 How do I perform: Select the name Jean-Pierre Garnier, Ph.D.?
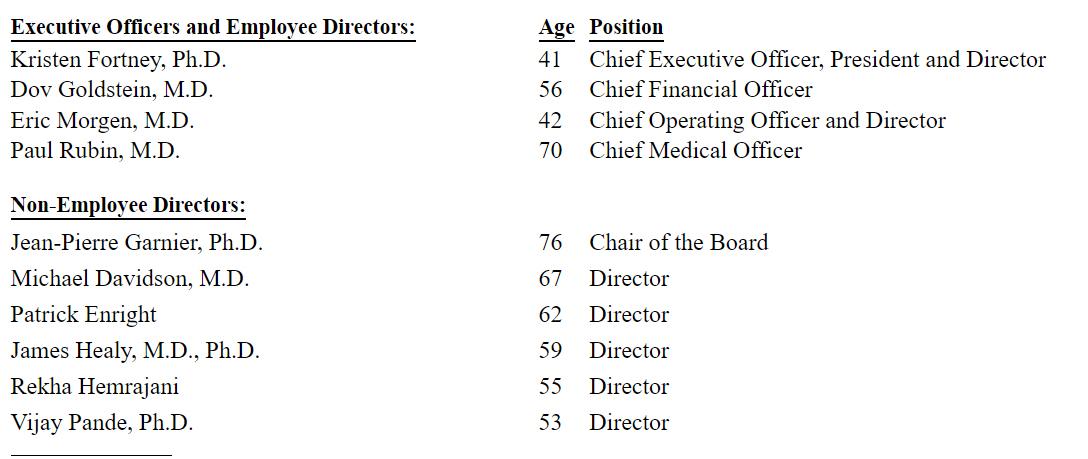(137, 243)
